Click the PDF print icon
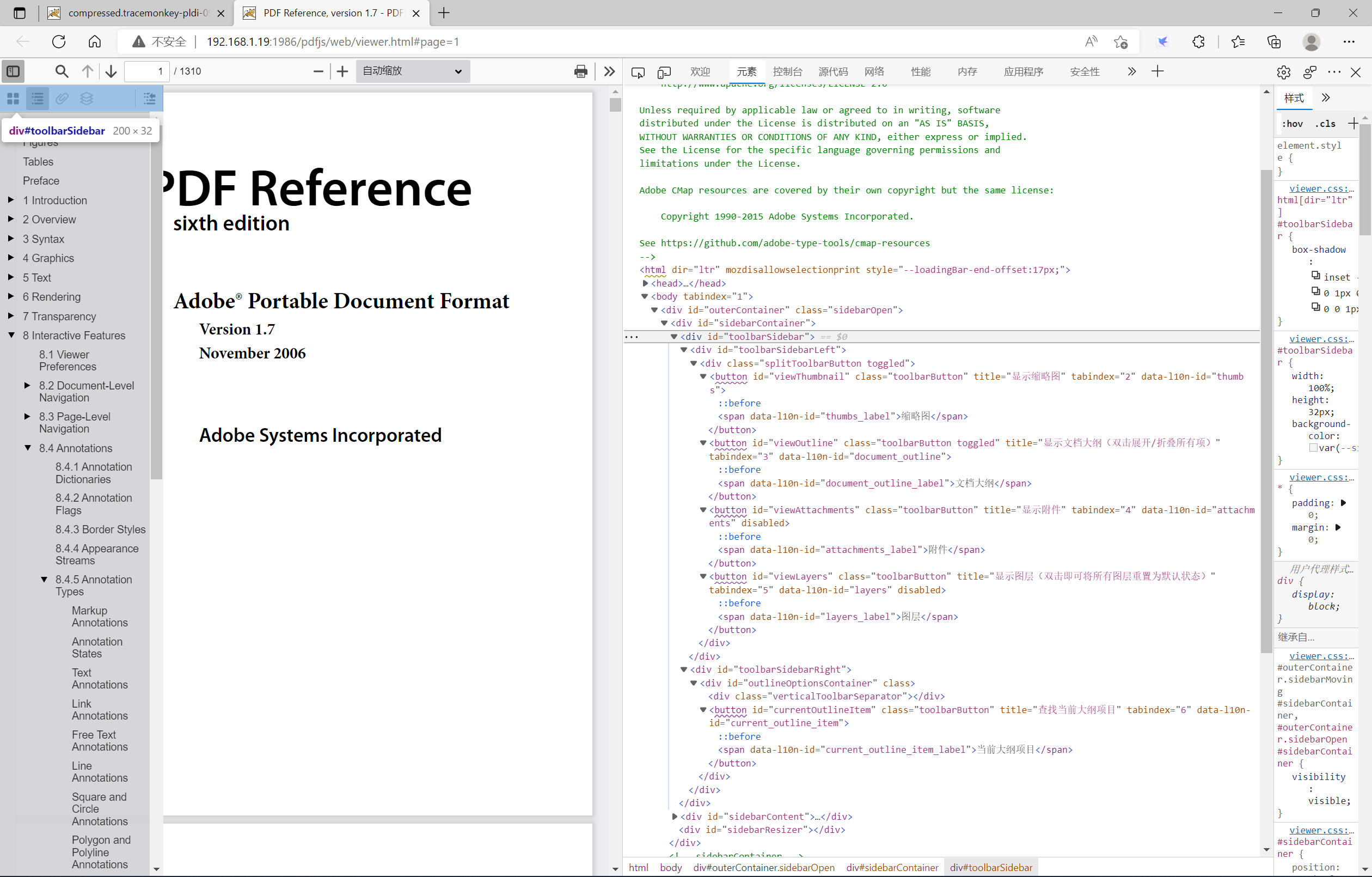1372x877 pixels. tap(580, 71)
